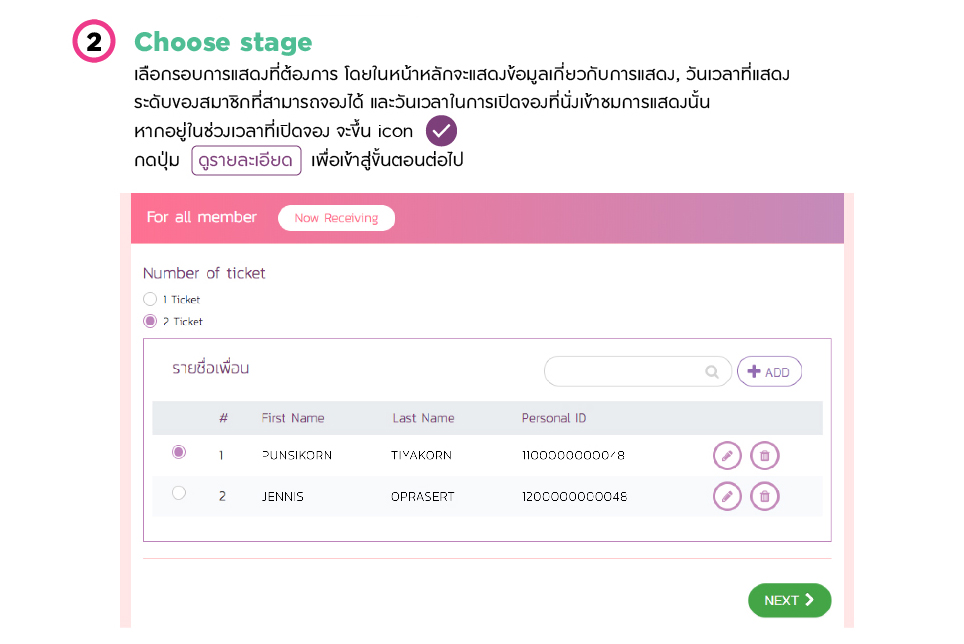Click the pink step 2 circle icon

[94, 42]
